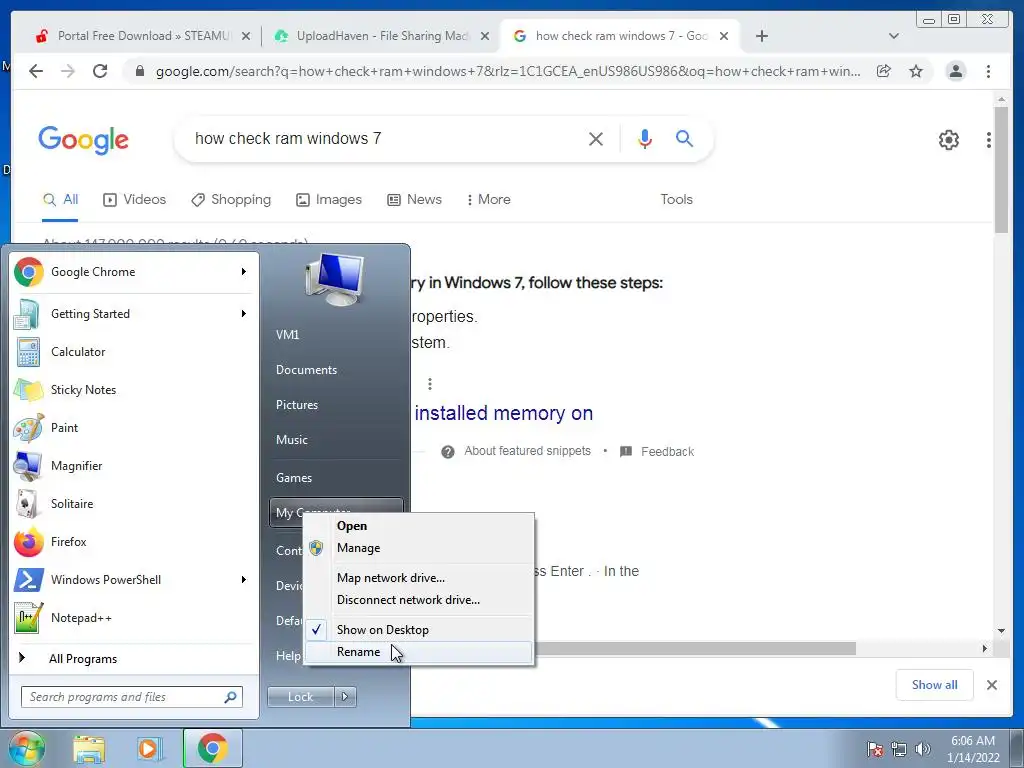
Task: Open Calculator from the Start menu
Action: coord(135,352)
